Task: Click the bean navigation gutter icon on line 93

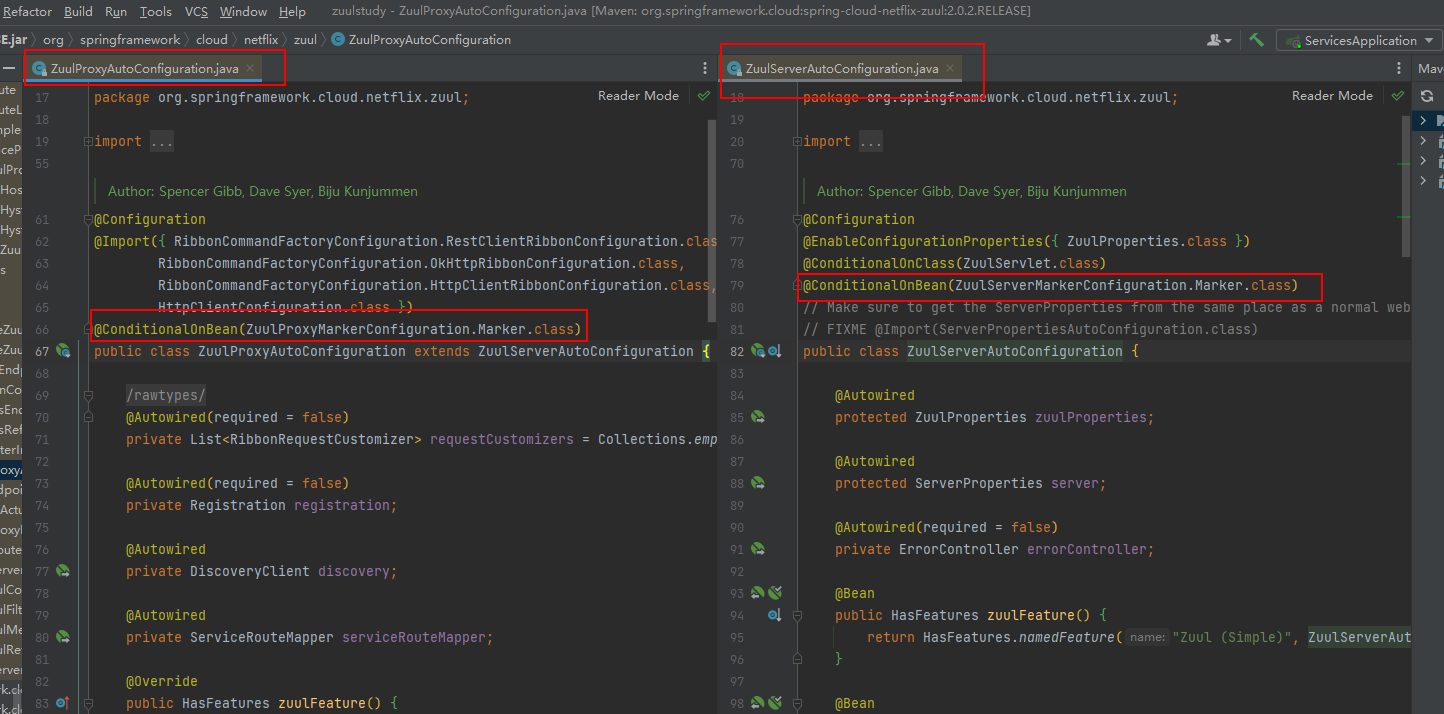Action: 758,593
